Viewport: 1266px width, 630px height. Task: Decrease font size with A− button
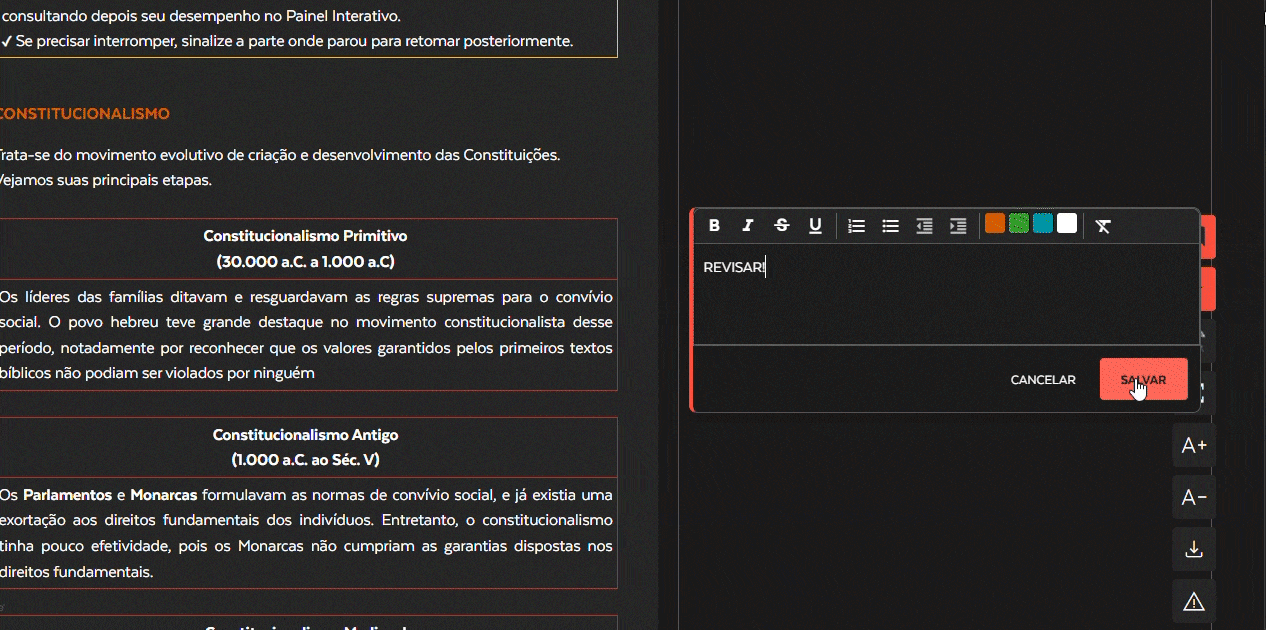tap(1194, 498)
